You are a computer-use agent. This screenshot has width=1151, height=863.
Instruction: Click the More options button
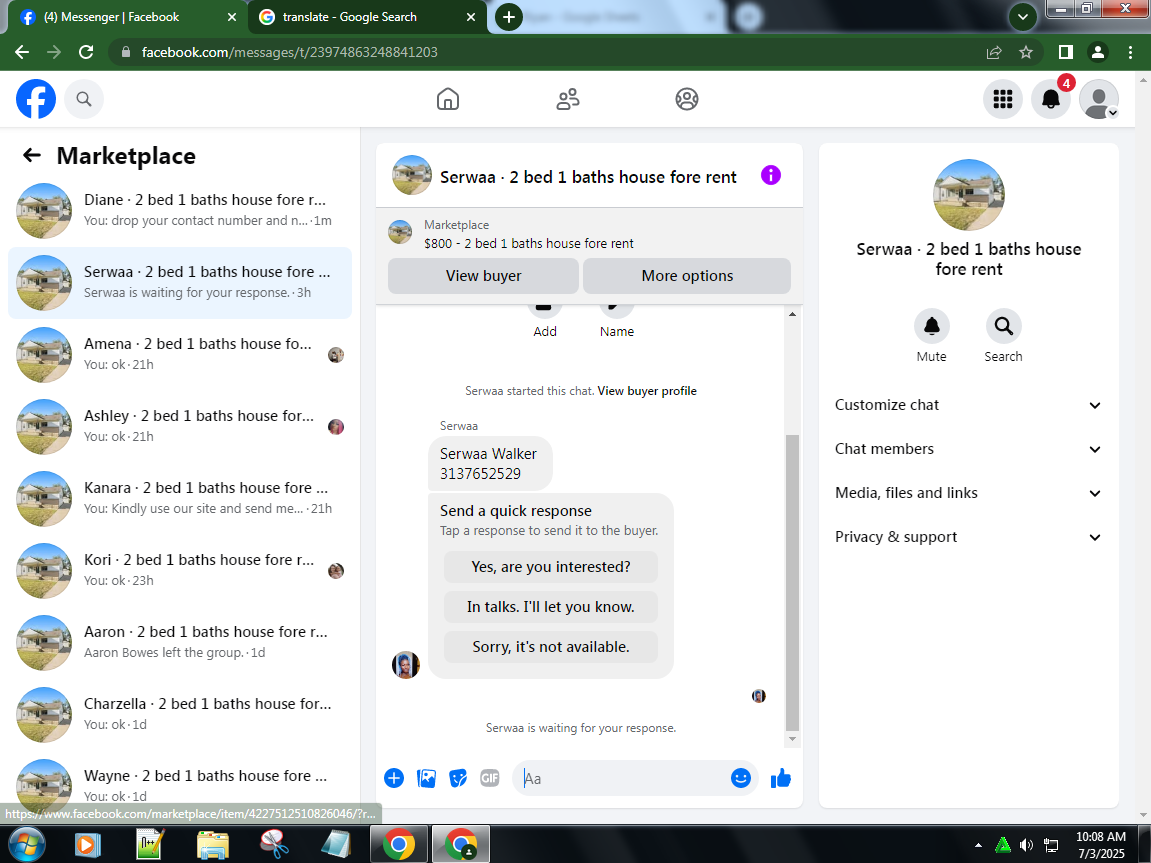click(x=687, y=276)
